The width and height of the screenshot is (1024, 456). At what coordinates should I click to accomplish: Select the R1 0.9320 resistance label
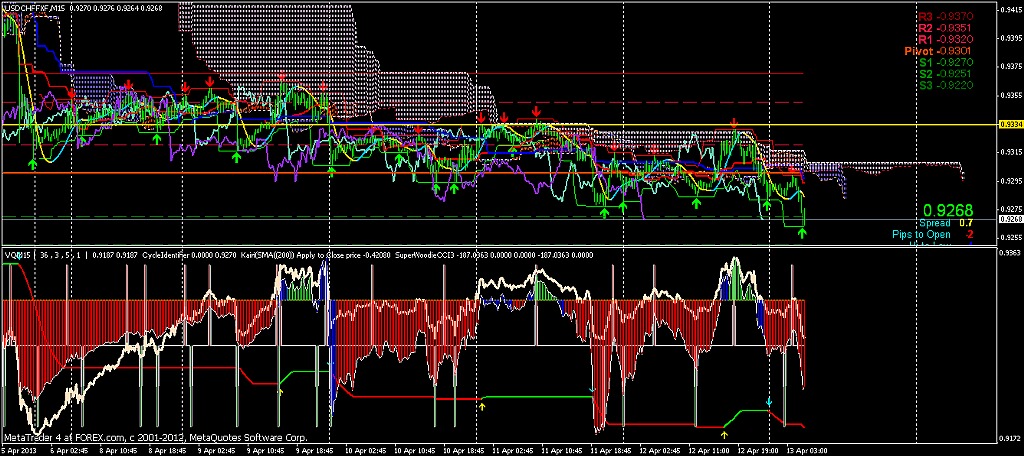pyautogui.click(x=943, y=39)
